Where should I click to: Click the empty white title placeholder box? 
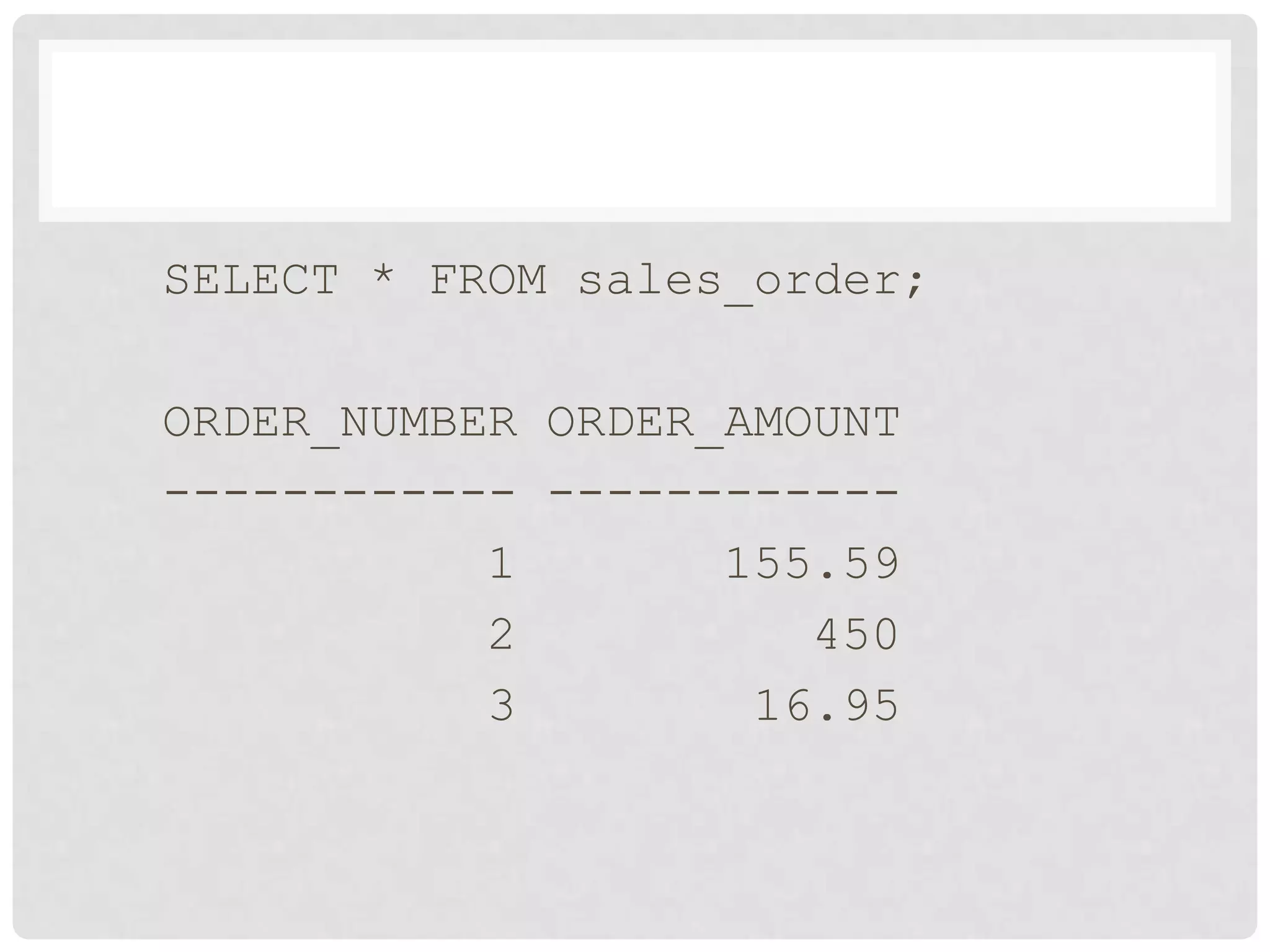(634, 130)
